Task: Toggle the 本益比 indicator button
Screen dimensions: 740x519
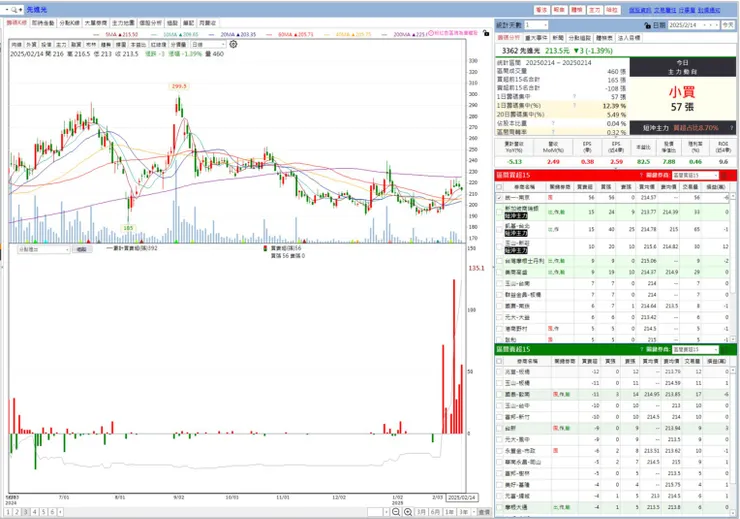Action: 138,44
